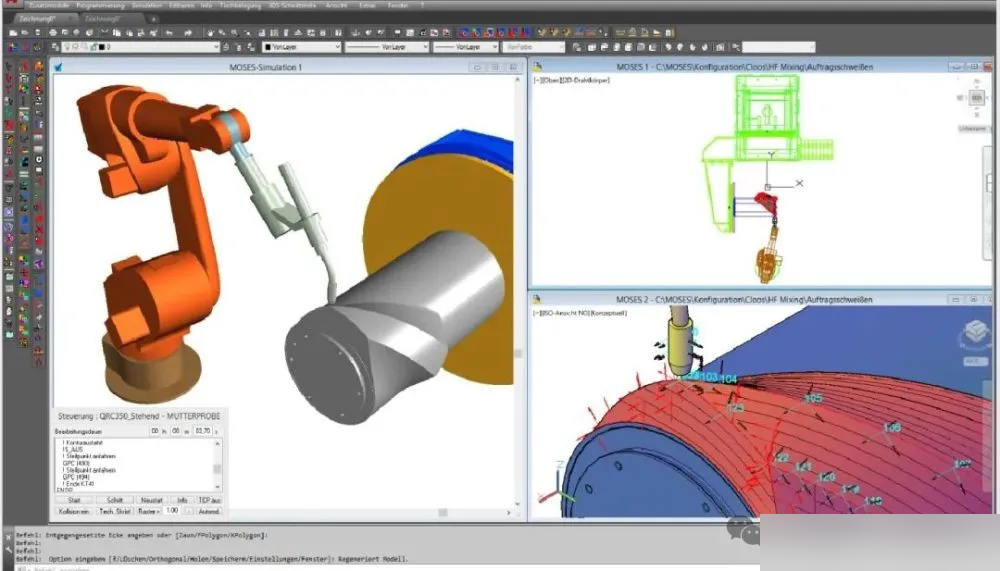The height and width of the screenshot is (571, 1000).
Task: Open the Simulation menu
Action: (147, 5)
